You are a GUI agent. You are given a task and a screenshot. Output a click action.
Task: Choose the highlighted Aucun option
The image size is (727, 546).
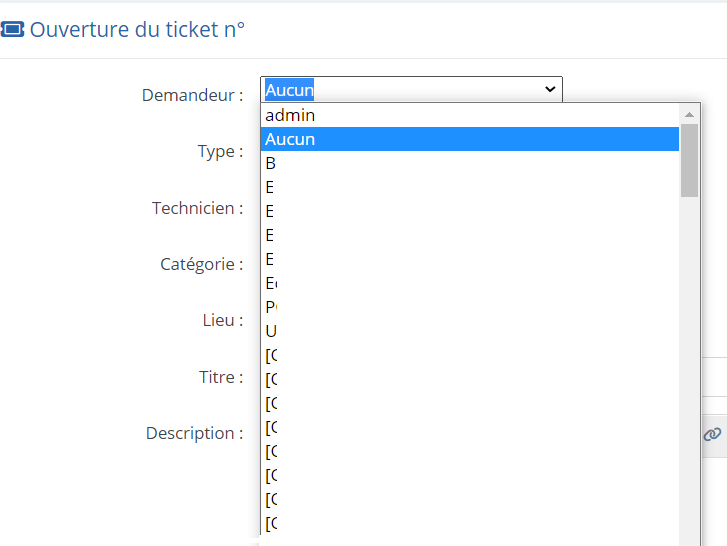[470, 139]
